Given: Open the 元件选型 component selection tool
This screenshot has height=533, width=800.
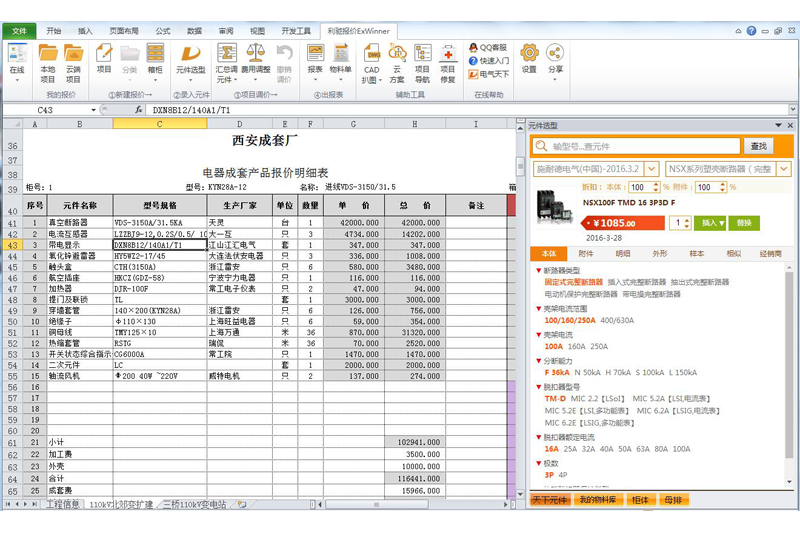Looking at the screenshot, I should (x=190, y=59).
